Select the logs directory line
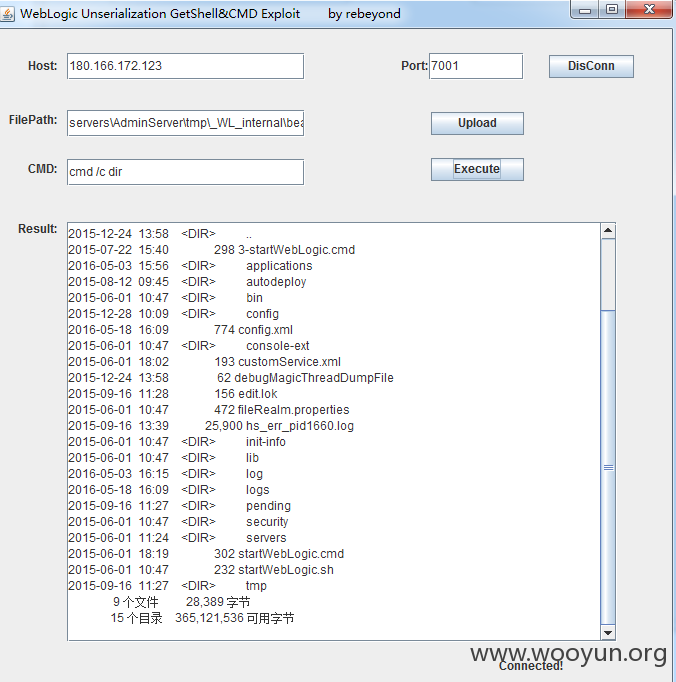Image resolution: width=676 pixels, height=682 pixels. click(x=169, y=490)
